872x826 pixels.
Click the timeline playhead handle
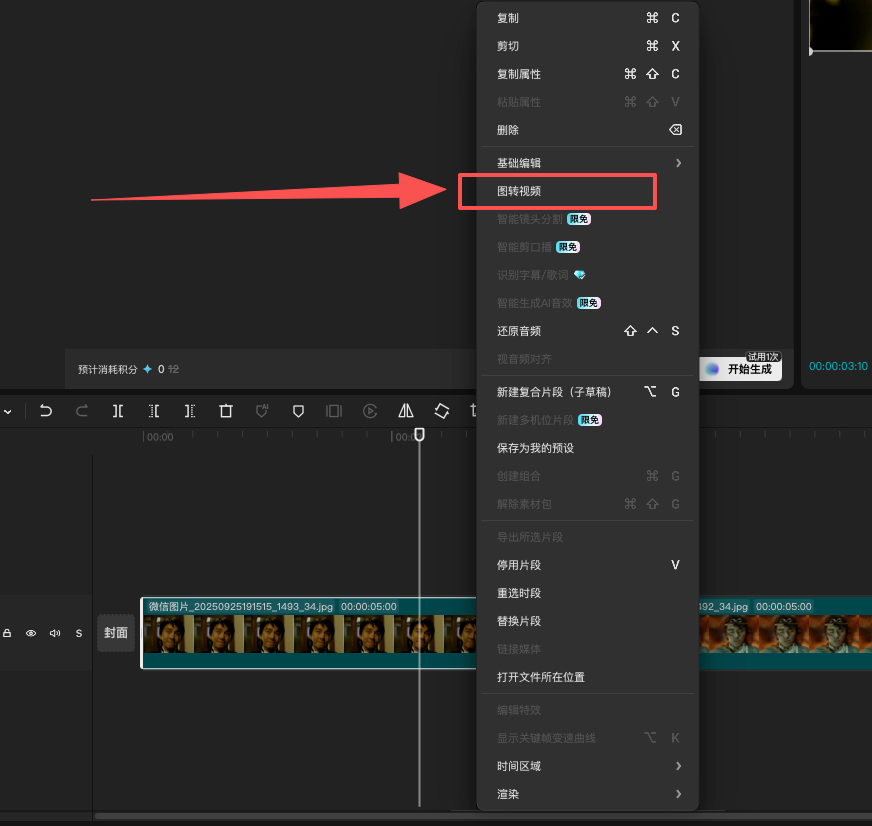point(420,434)
